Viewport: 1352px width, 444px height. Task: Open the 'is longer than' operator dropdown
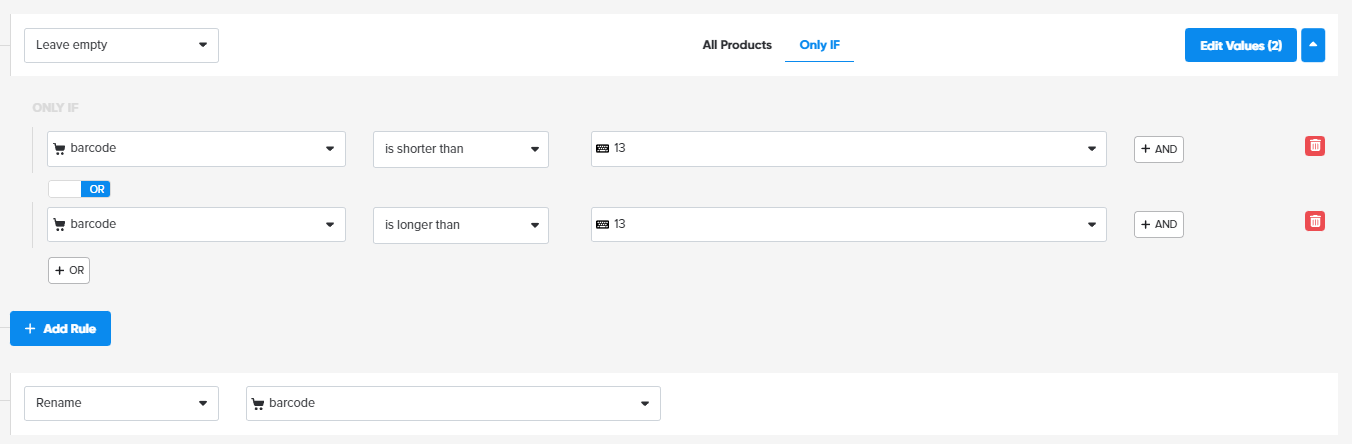point(461,225)
